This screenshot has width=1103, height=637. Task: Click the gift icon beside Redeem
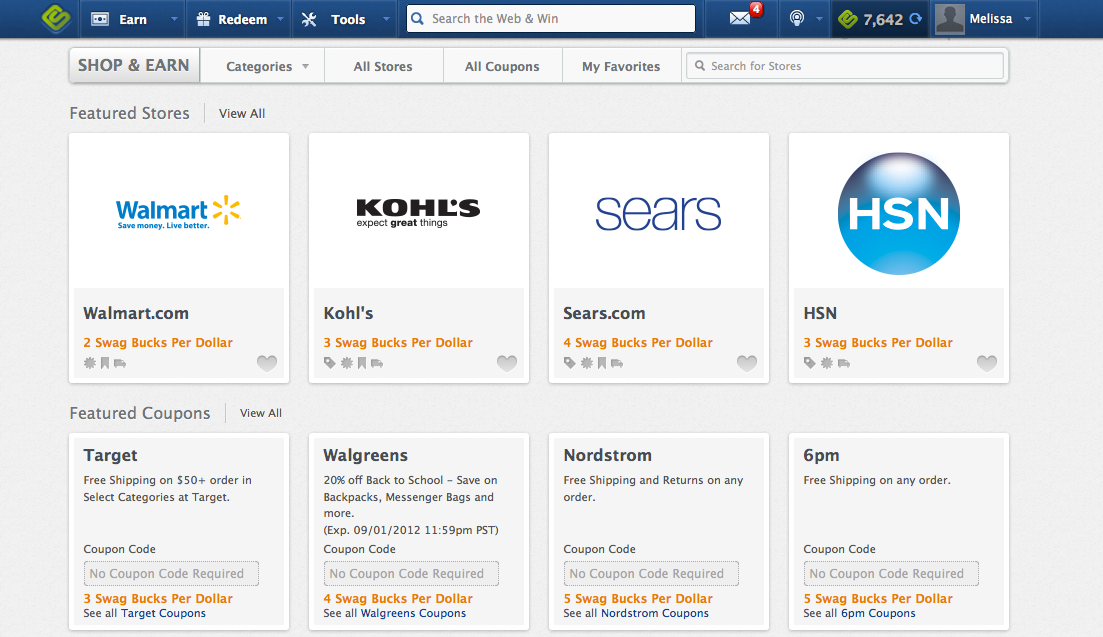203,19
